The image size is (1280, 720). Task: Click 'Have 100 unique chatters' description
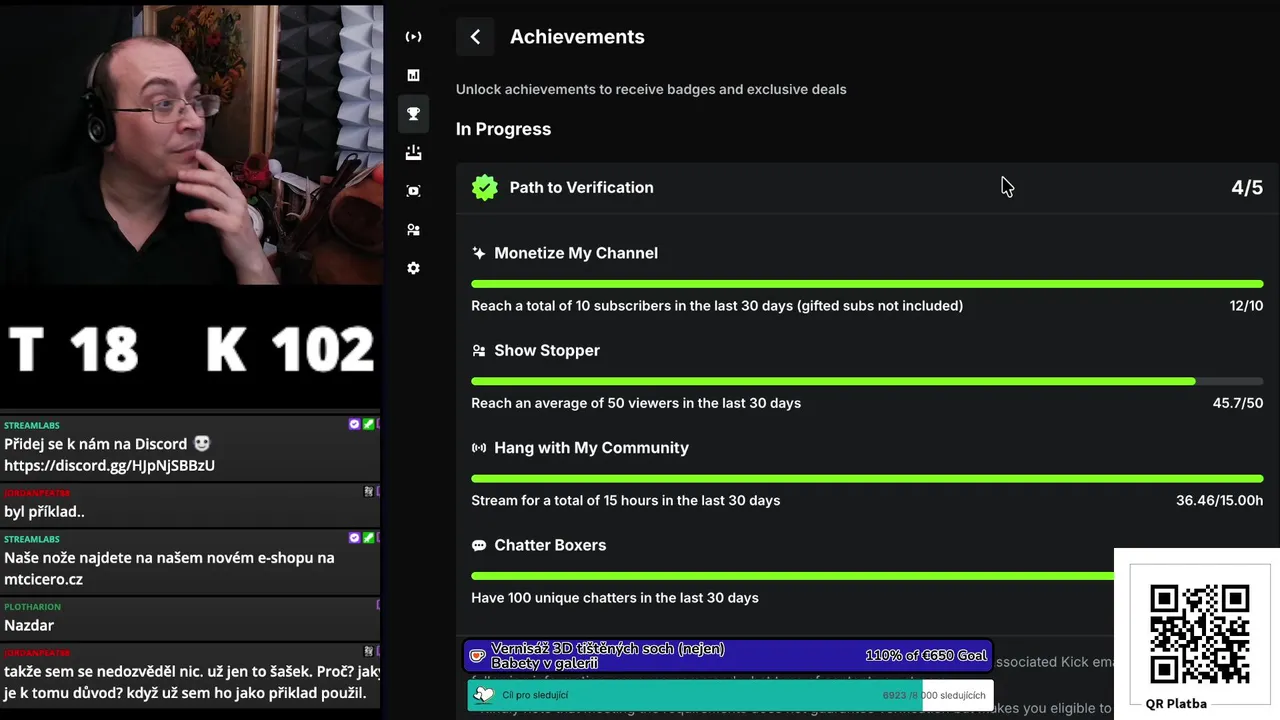tap(615, 598)
